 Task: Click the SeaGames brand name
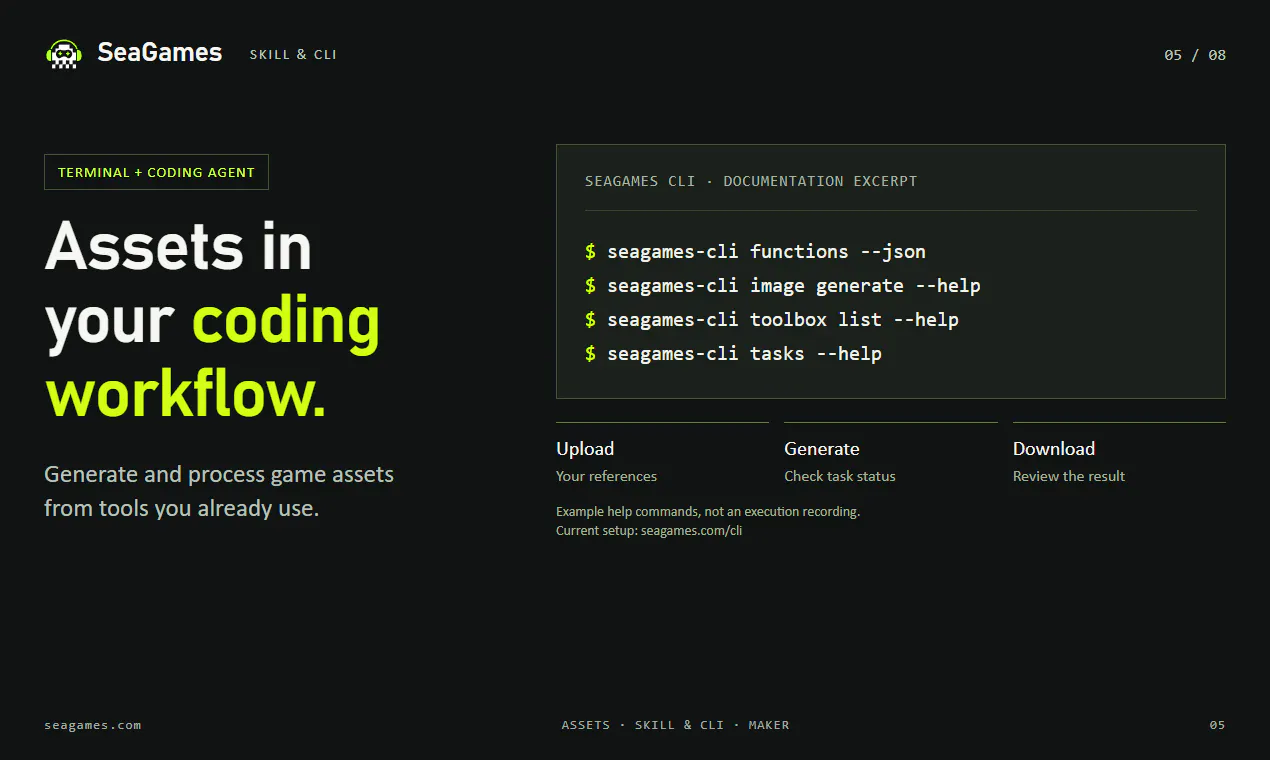[x=160, y=53]
